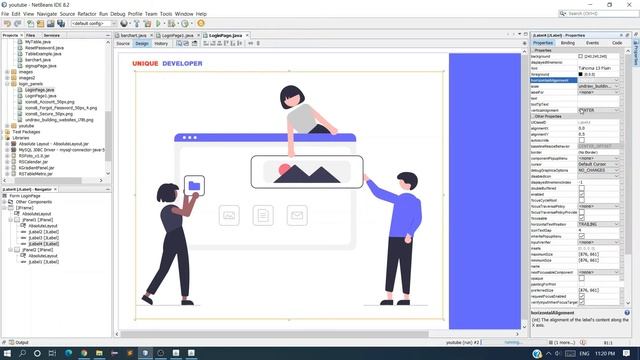This screenshot has height=360, width=640.
Task: Click the Profile Project toolbar icon
Action: (x=185, y=24)
